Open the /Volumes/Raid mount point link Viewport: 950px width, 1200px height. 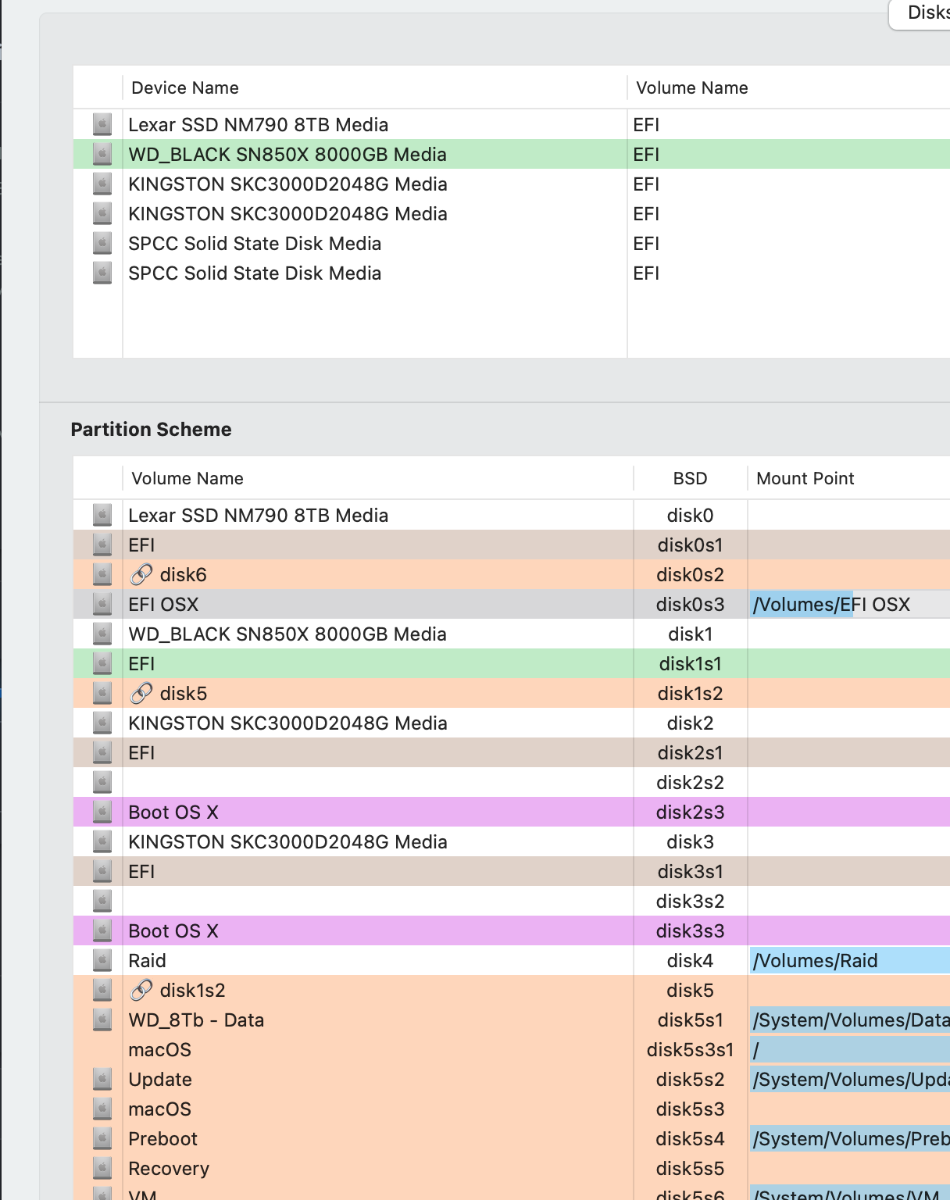(816, 961)
